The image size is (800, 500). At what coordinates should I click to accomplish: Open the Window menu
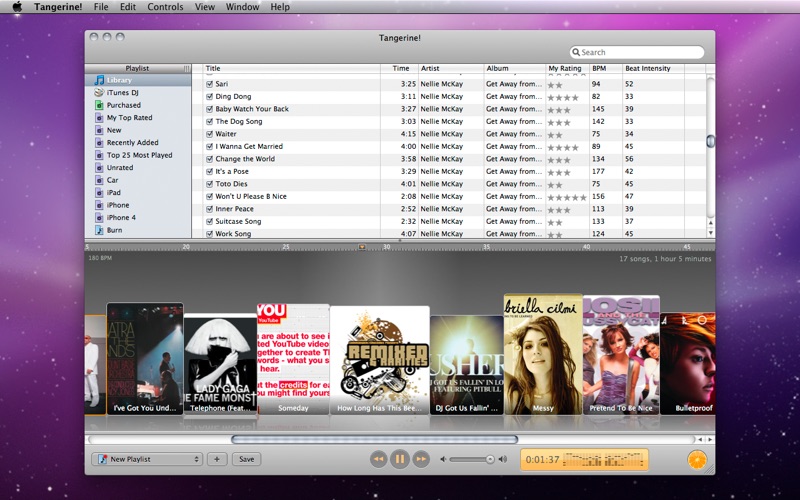coord(242,7)
